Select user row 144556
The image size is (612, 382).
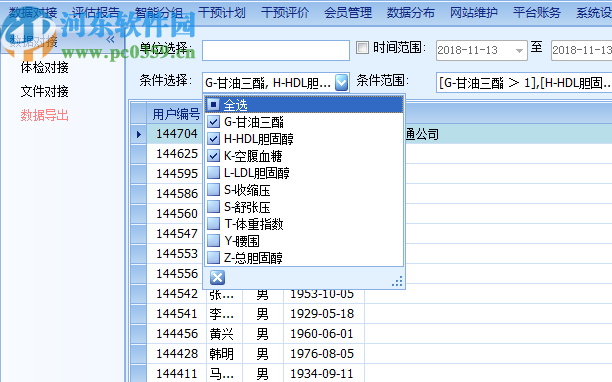[x=177, y=274]
